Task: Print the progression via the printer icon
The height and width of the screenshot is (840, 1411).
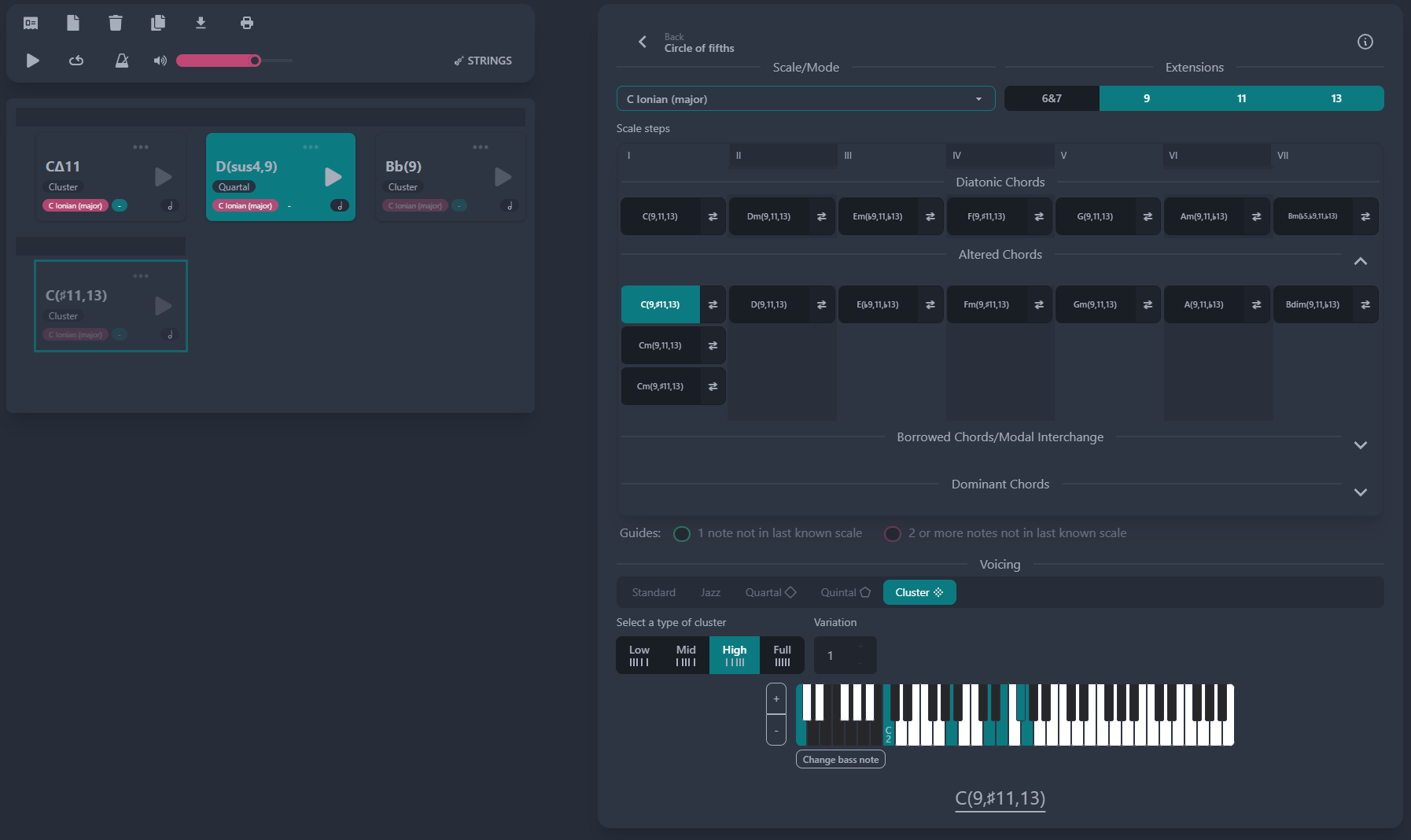Action: [x=246, y=23]
